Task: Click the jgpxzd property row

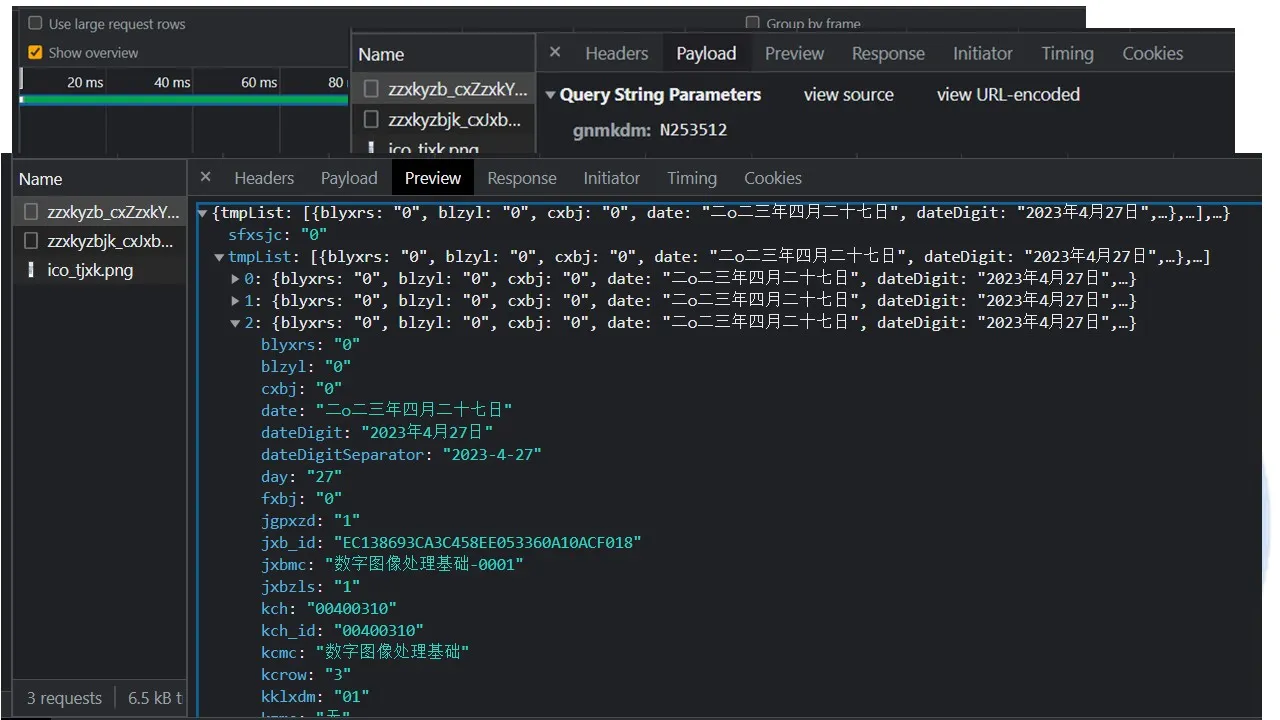Action: pyautogui.click(x=310, y=521)
